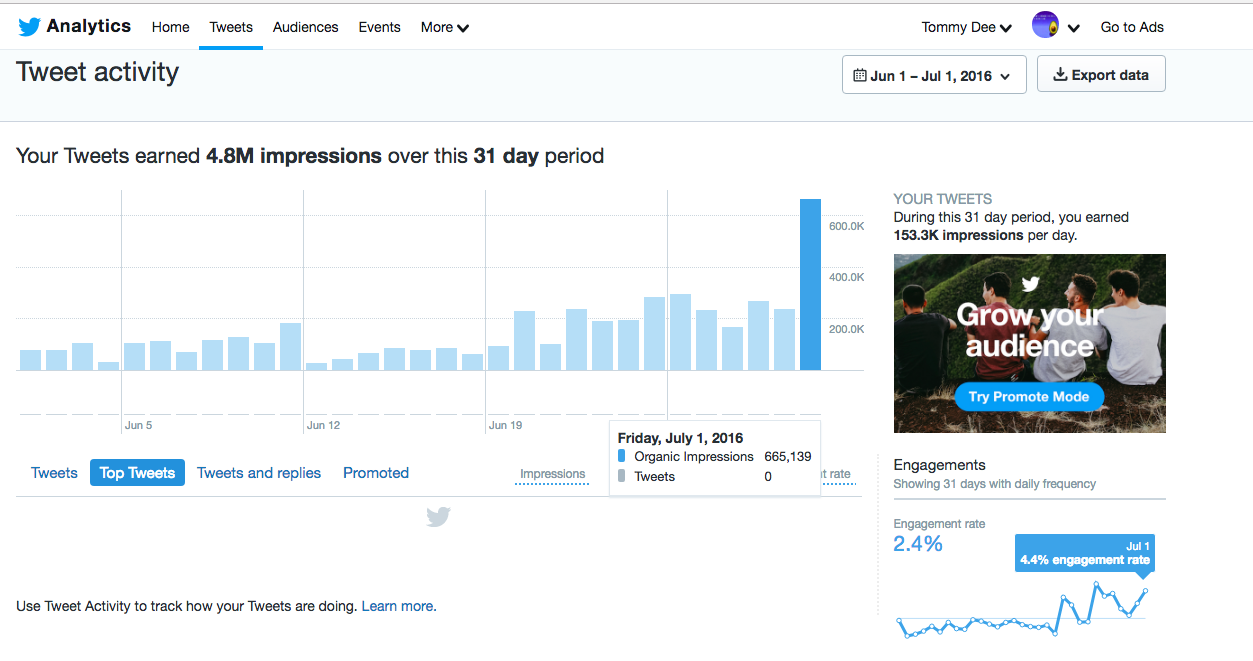1253x661 pixels.
Task: Click the gray Twitter bird below the tabs
Action: pos(438,517)
